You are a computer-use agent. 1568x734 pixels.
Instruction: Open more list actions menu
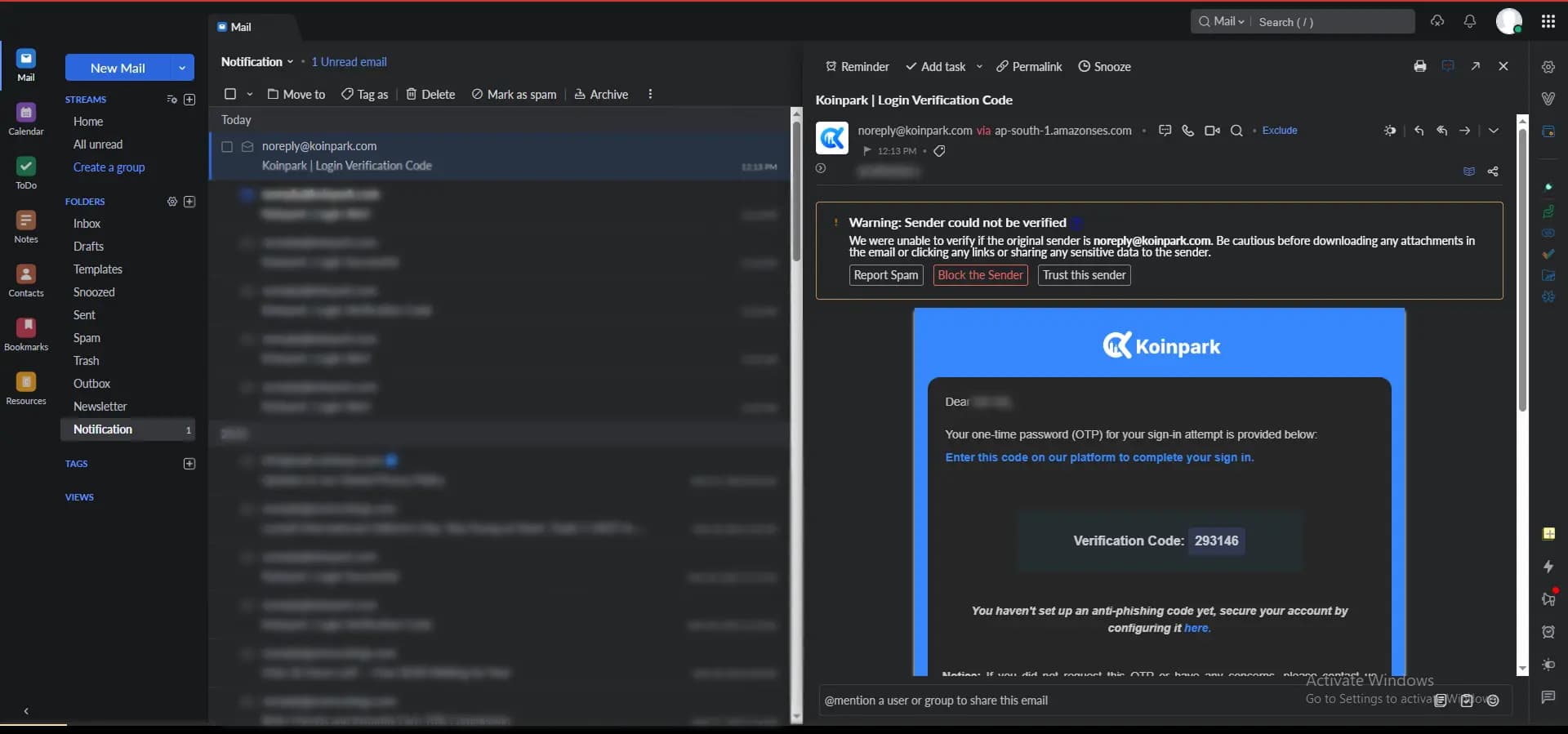(x=650, y=94)
